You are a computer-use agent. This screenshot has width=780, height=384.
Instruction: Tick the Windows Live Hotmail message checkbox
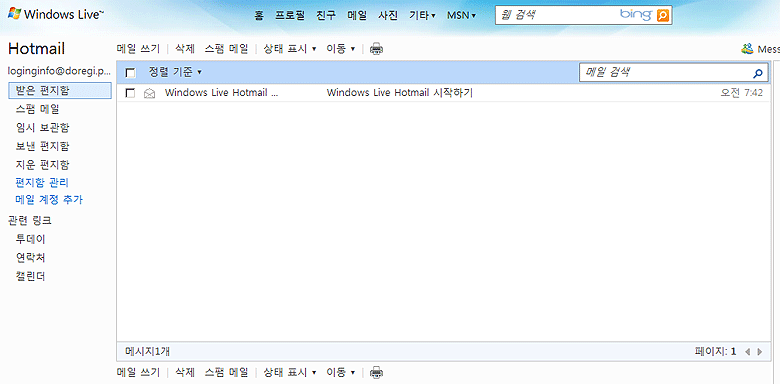coord(130,93)
